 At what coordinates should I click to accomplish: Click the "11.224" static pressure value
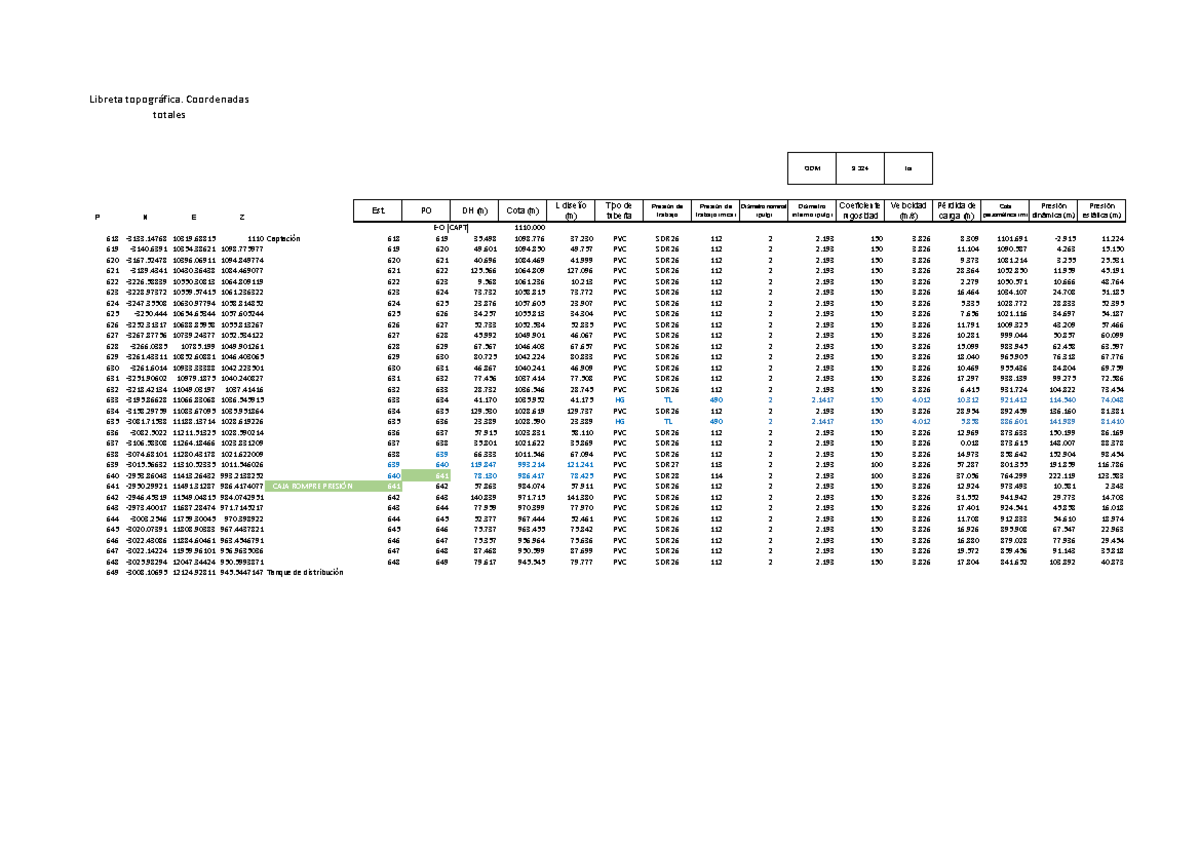coord(1112,239)
